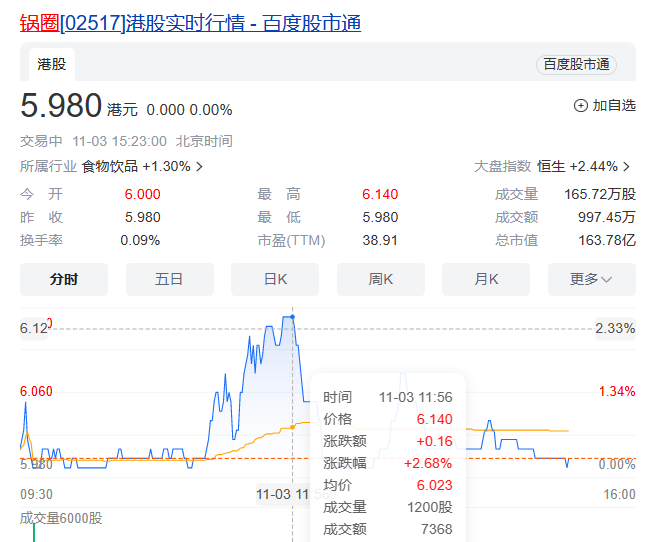The width and height of the screenshot is (664, 542).
Task: Expand the industry chevron after +1.30%
Action: (x=199, y=167)
